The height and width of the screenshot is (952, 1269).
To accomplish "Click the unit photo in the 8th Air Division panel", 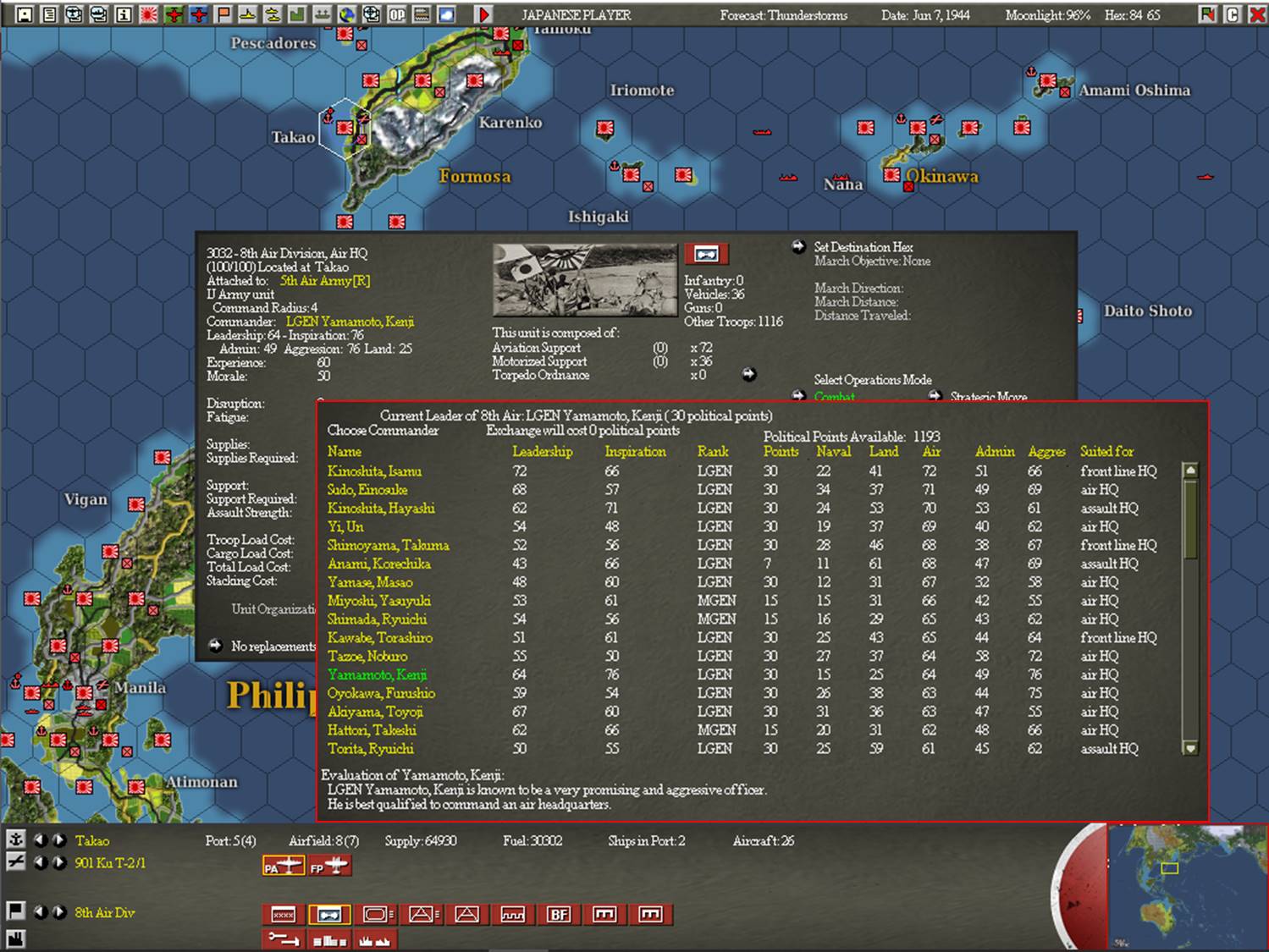I will click(585, 280).
